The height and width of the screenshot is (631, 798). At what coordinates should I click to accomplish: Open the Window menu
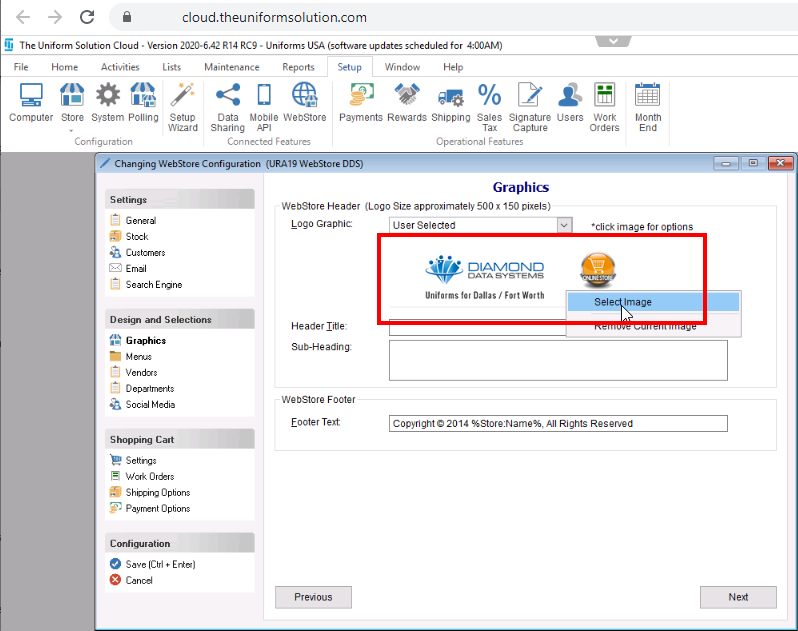click(x=402, y=67)
